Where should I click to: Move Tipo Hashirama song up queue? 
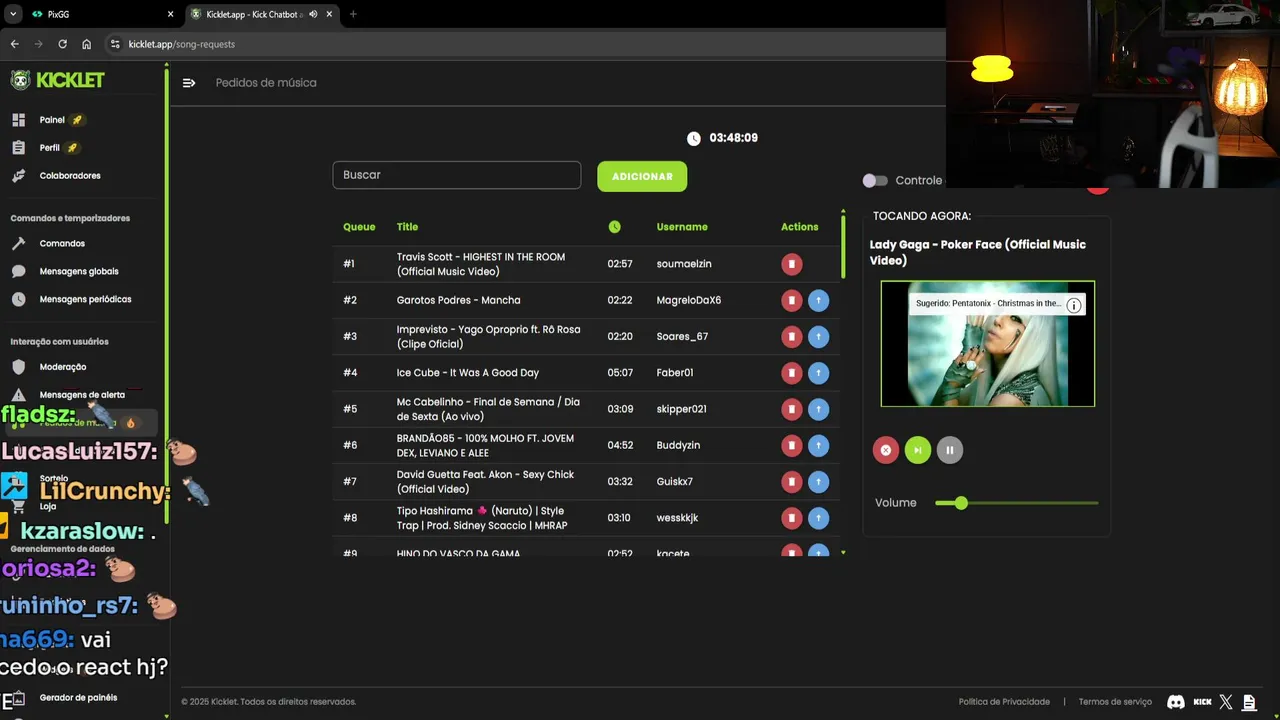pos(818,518)
